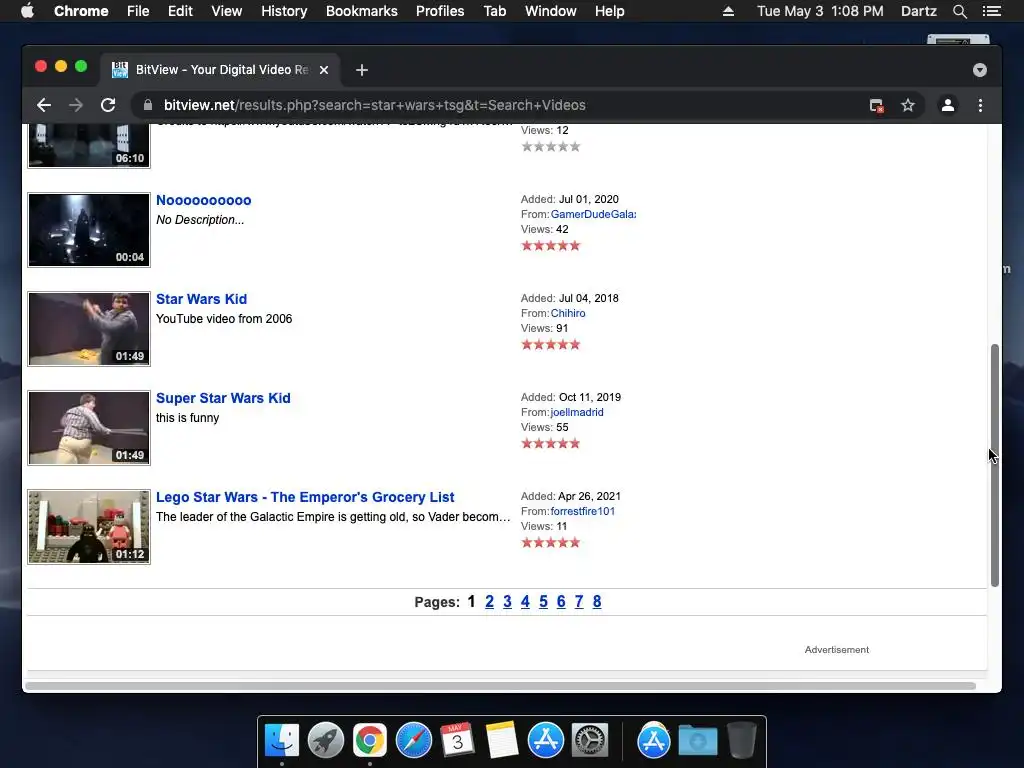
Task: Click the Super Star Wars Kid thumbnail
Action: click(89, 428)
